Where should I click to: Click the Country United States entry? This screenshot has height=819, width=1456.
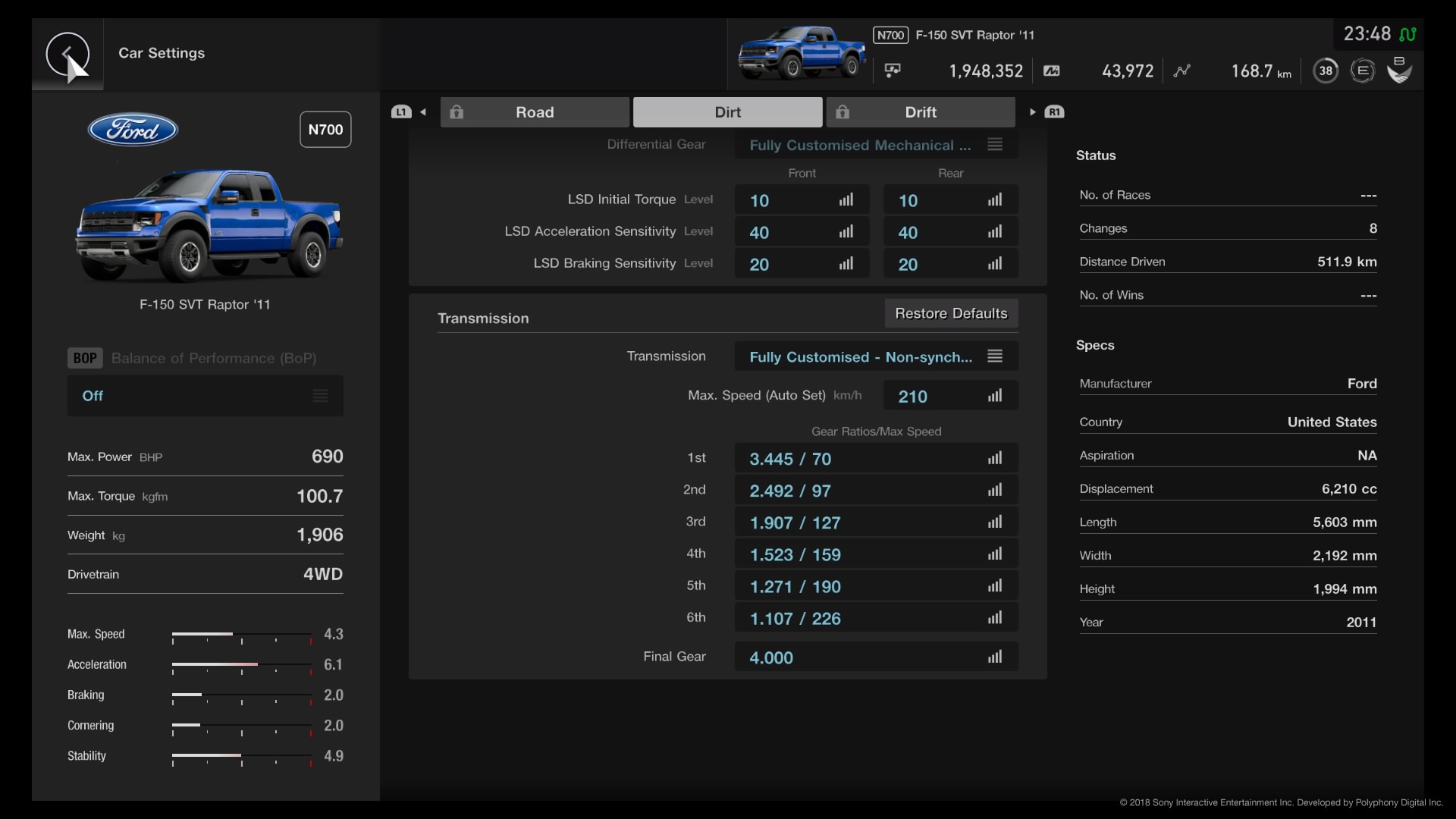(1228, 422)
